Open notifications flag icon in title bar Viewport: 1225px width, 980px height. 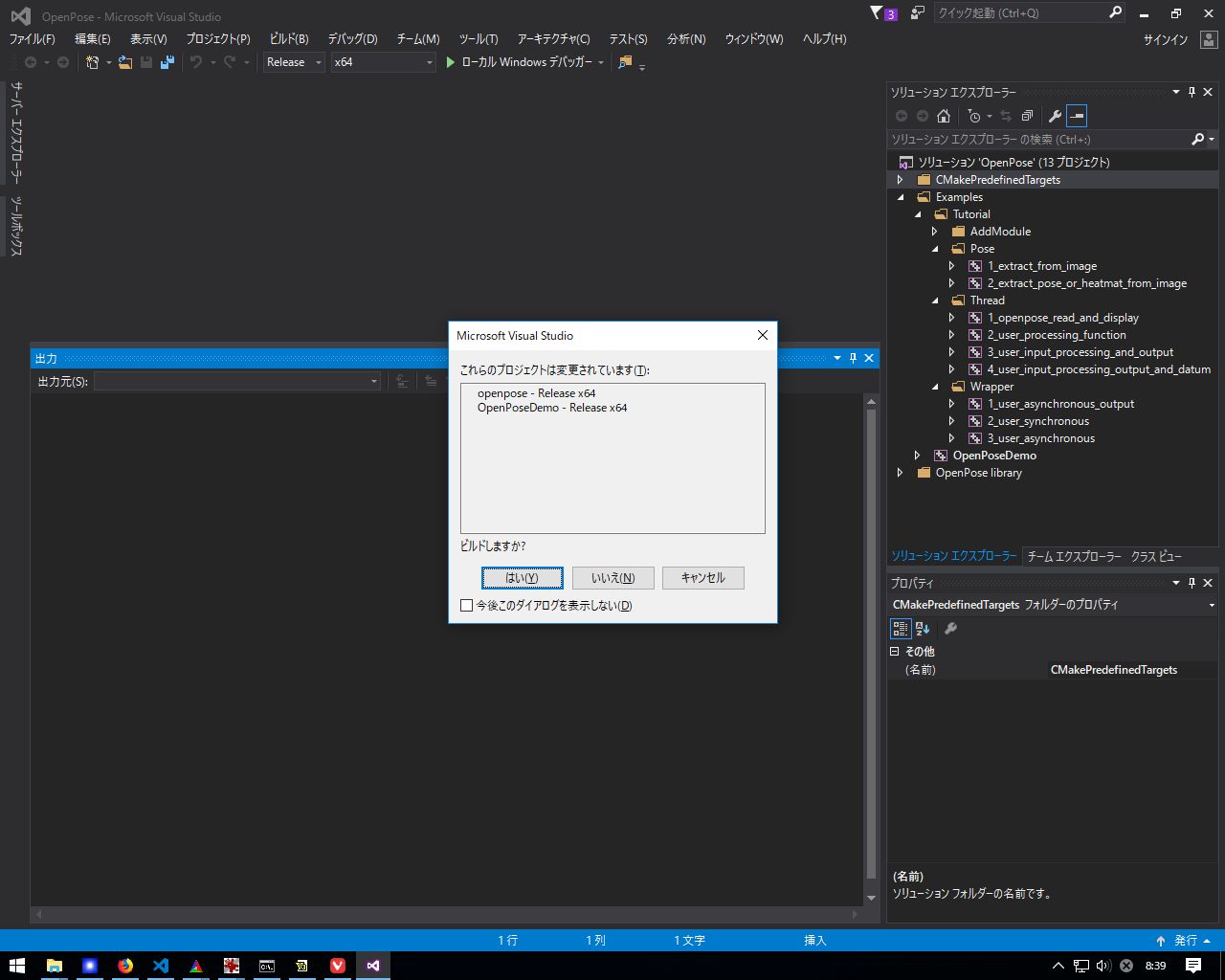coord(878,13)
